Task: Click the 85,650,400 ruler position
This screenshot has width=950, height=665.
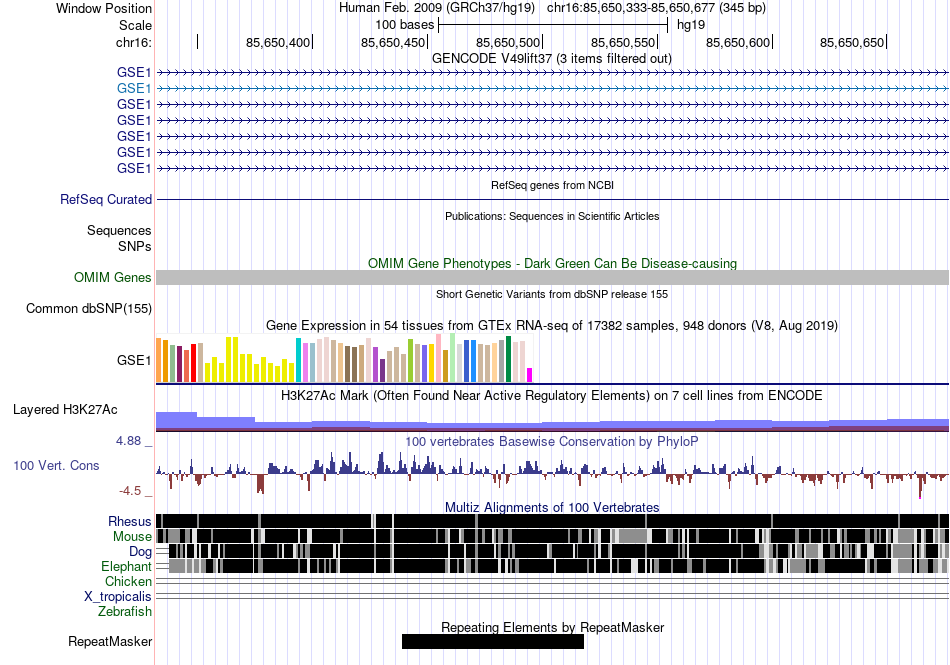Action: (278, 42)
